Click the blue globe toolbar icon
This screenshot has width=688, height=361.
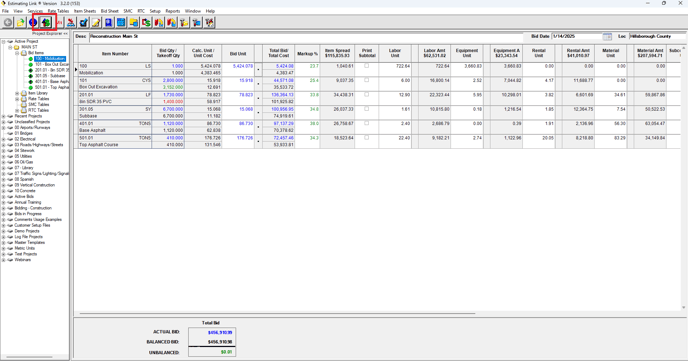click(x=33, y=22)
